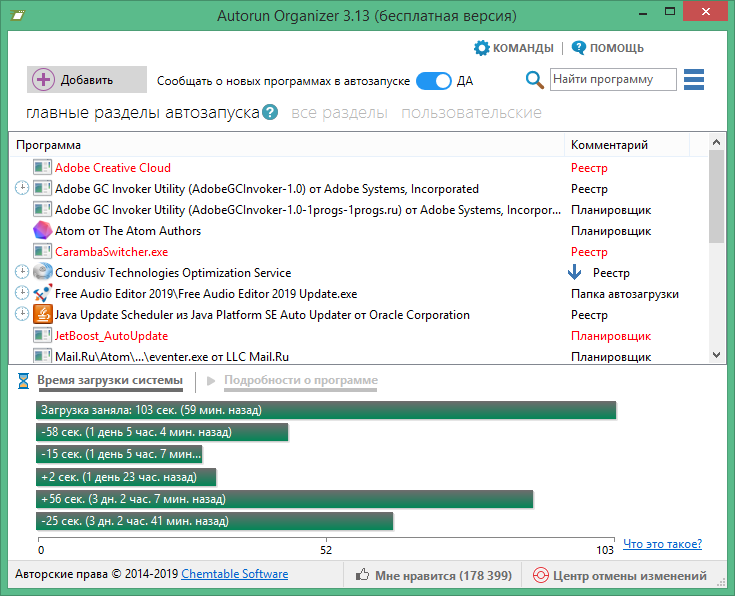The width and height of the screenshot is (735, 596).
Task: Select the Free Audio Editor 2019 Update.exe entry
Action: pyautogui.click(x=206, y=294)
